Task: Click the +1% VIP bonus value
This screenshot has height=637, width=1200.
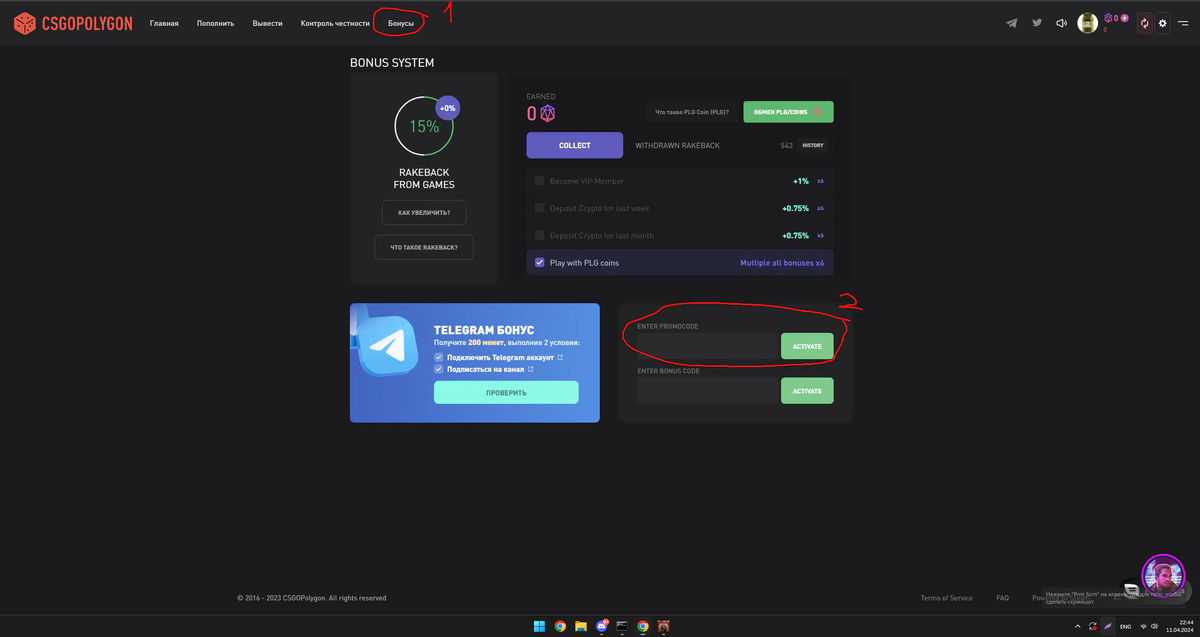Action: 801,181
